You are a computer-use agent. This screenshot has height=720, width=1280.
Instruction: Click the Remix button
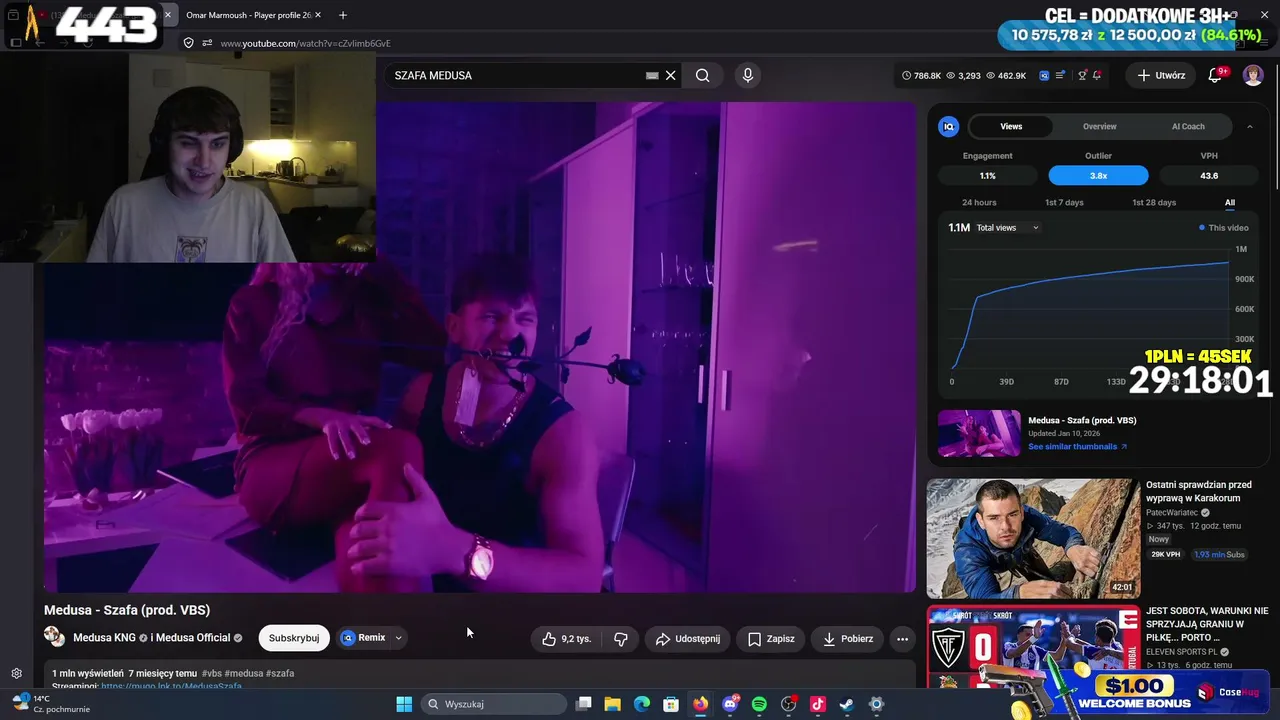pos(363,638)
